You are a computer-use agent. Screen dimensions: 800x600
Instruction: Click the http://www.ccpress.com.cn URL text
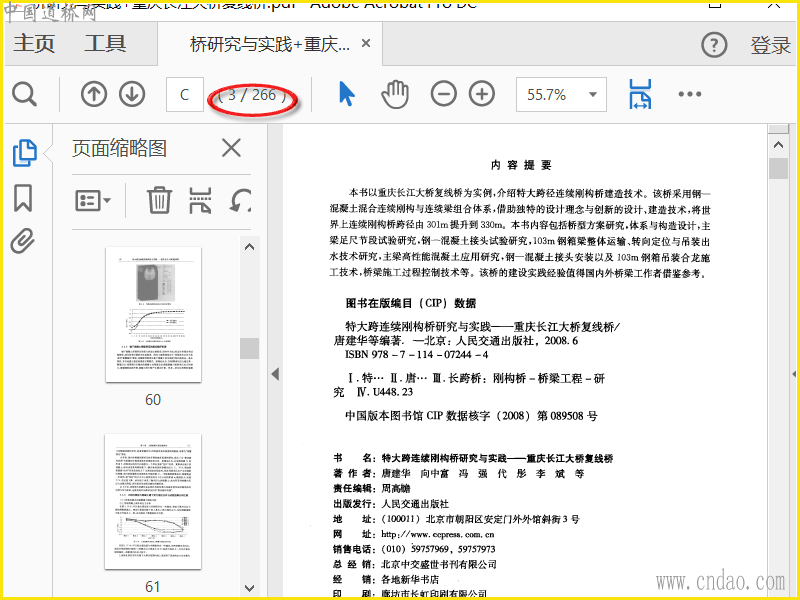pyautogui.click(x=438, y=534)
